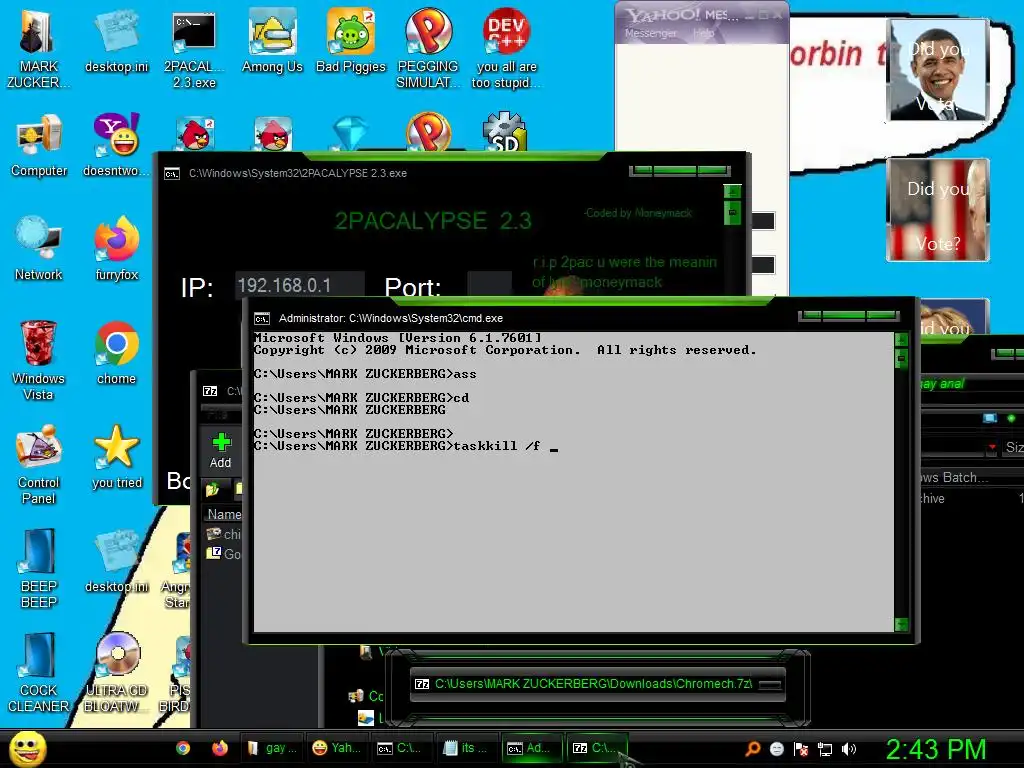Click the flag 'Did you Vote?' thumbnail
Screen dimensions: 1024x768
click(938, 210)
